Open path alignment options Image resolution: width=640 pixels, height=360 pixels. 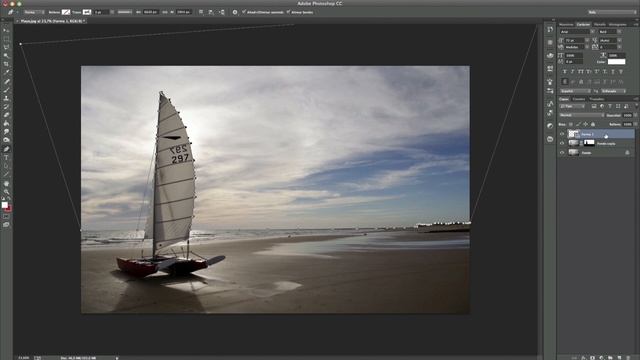[211, 12]
